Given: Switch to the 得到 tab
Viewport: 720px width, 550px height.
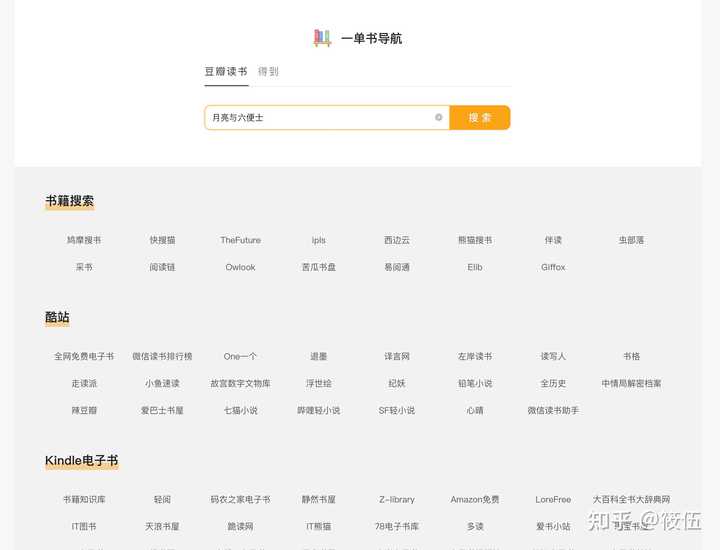Looking at the screenshot, I should pos(269,72).
